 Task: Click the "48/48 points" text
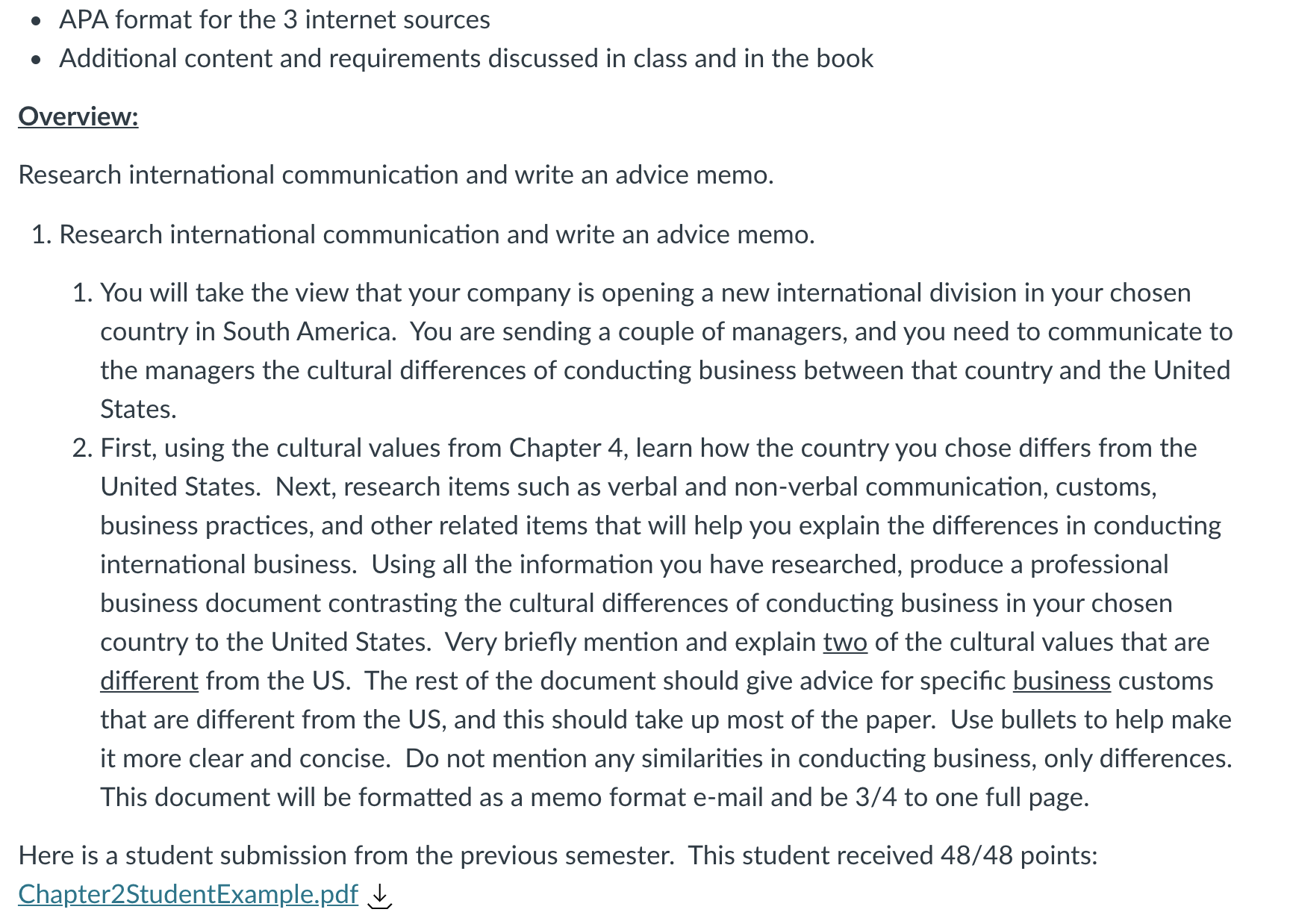point(1019,855)
